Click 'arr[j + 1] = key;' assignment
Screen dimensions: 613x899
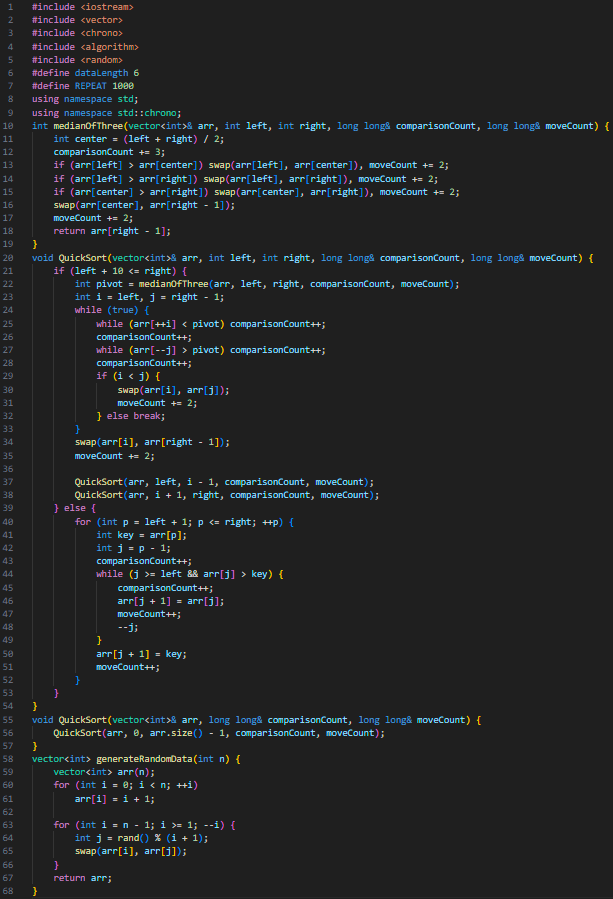(x=142, y=654)
